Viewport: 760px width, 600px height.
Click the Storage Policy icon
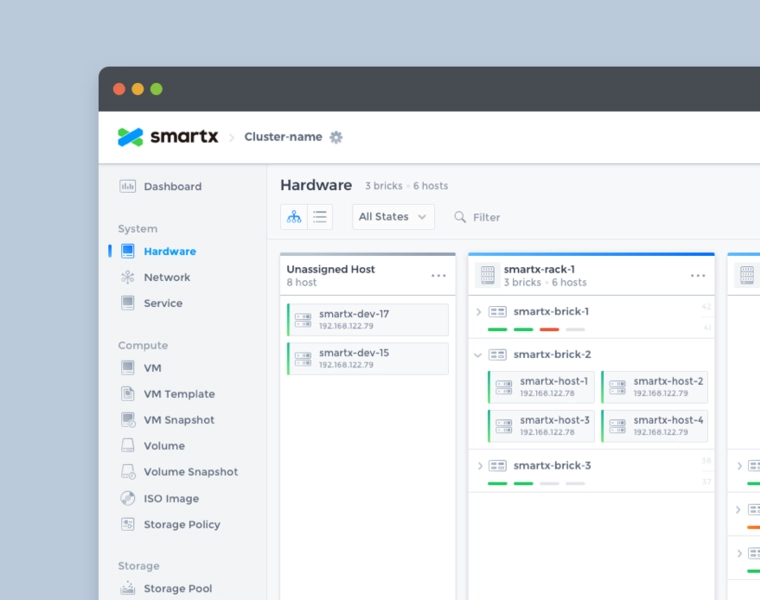tap(128, 524)
